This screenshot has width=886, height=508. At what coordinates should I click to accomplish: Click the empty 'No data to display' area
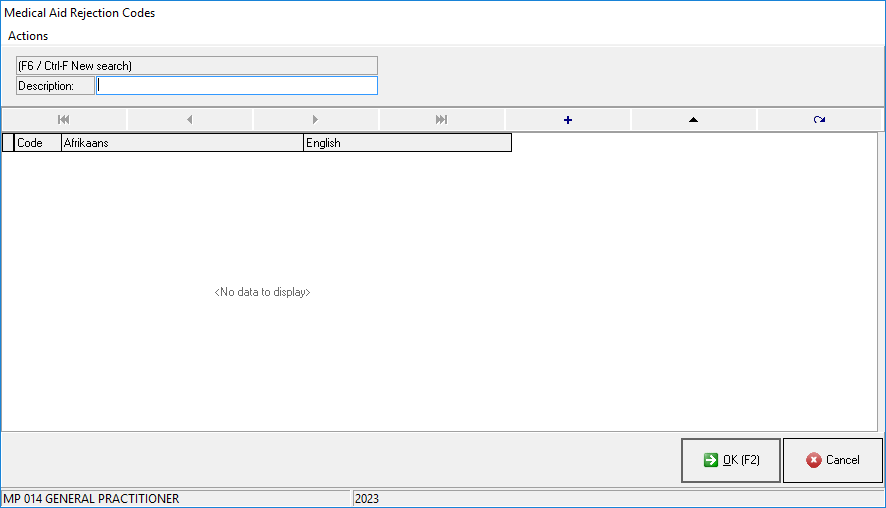(x=262, y=292)
